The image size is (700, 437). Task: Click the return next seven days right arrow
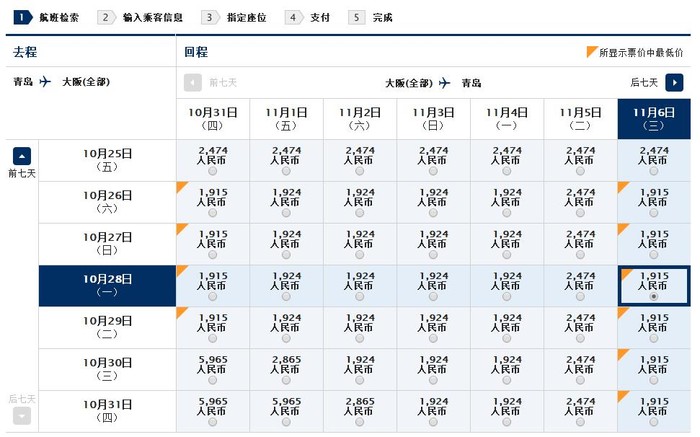[674, 82]
